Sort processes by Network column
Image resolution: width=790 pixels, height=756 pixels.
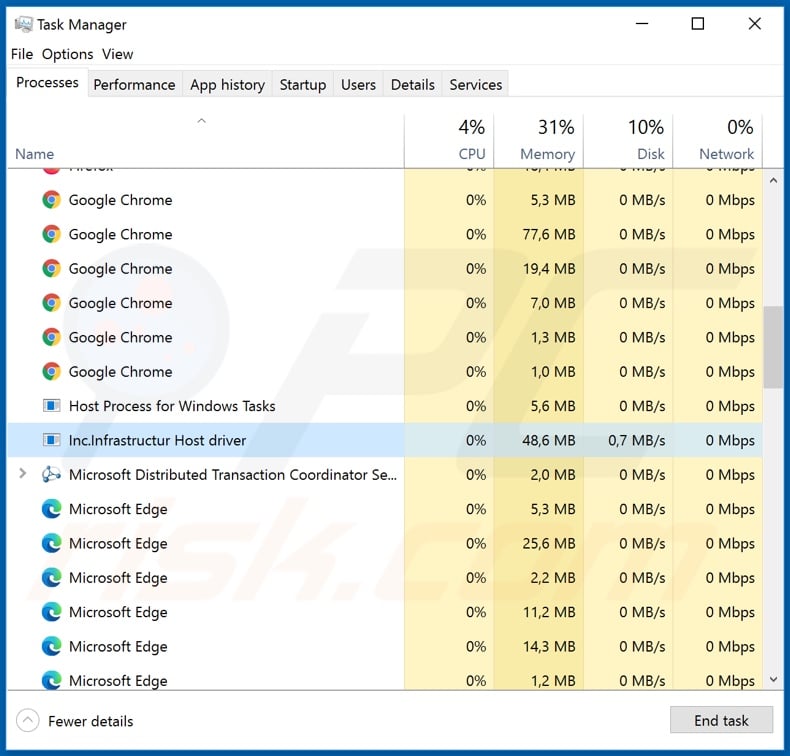[x=717, y=141]
